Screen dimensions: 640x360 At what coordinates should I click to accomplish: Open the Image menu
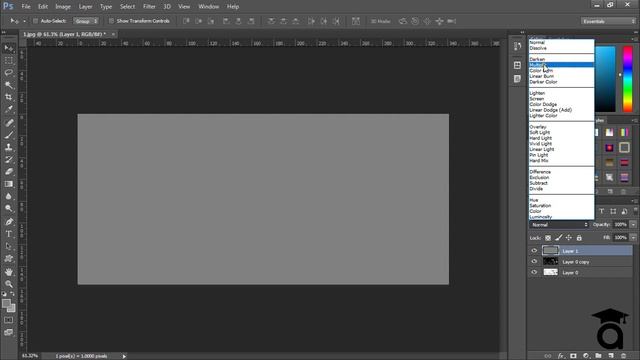pos(63,7)
